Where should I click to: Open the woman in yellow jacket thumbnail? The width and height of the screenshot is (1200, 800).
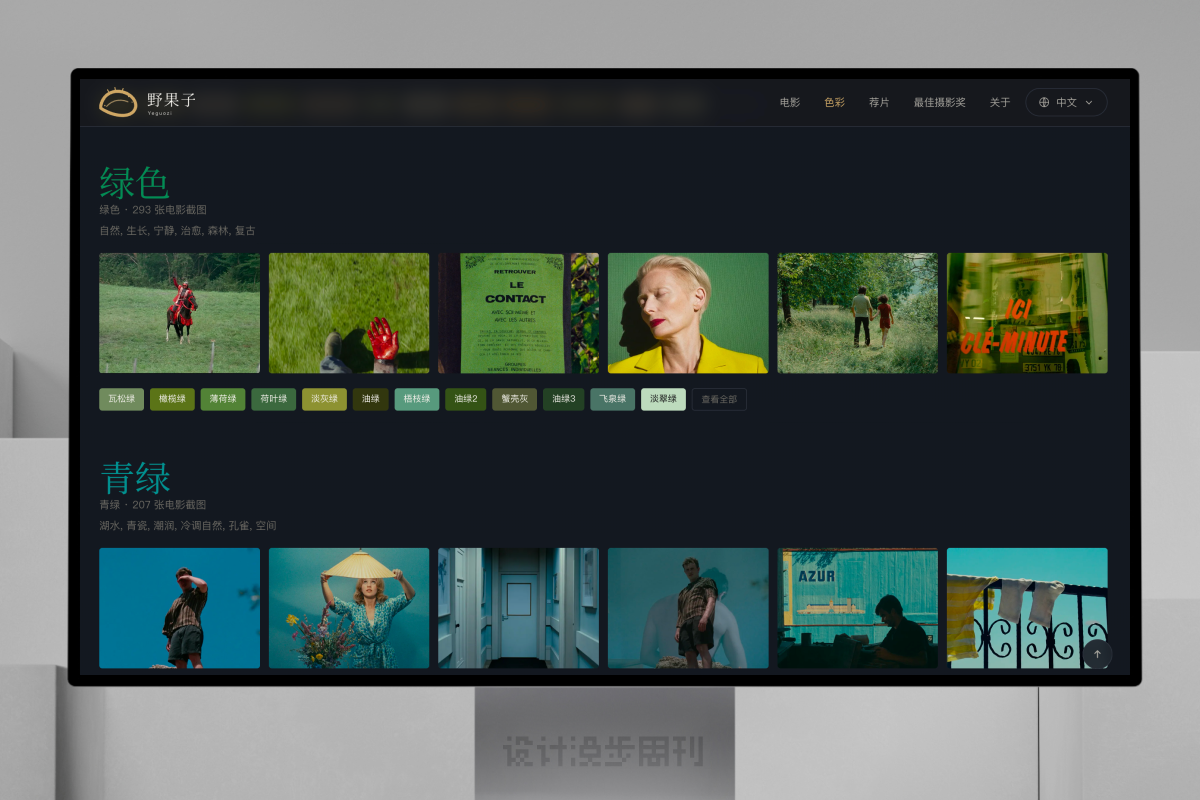[688, 313]
